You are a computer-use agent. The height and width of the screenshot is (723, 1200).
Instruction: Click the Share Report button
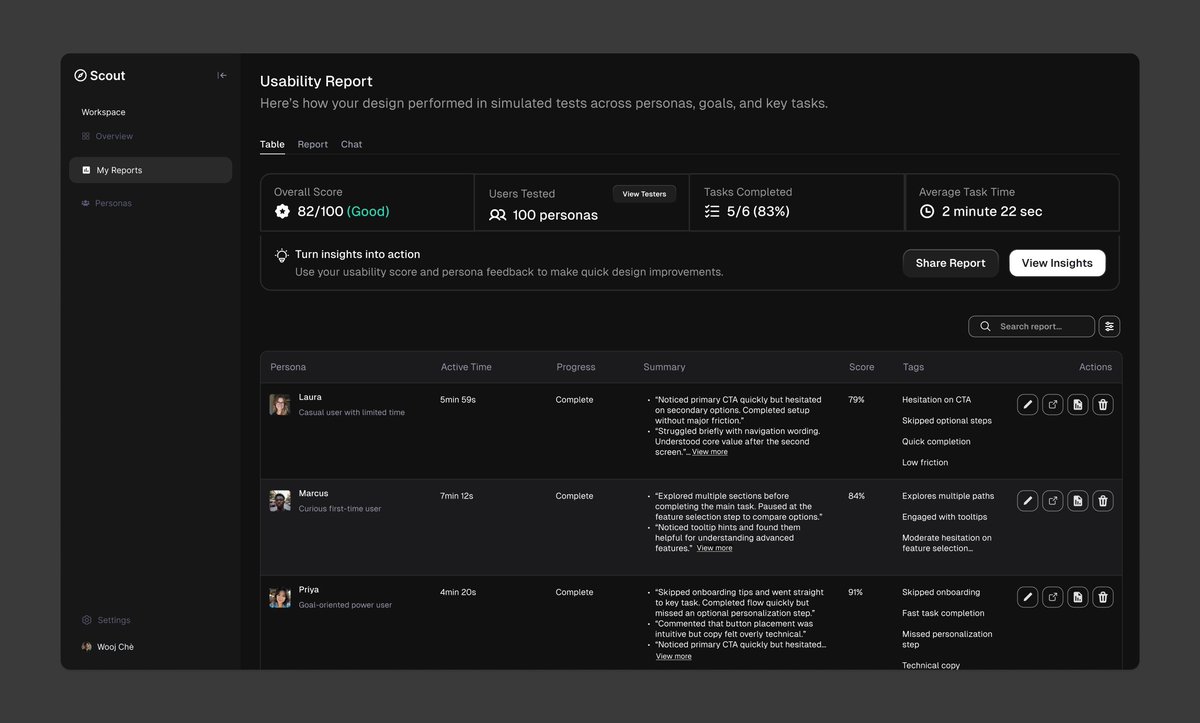click(950, 262)
